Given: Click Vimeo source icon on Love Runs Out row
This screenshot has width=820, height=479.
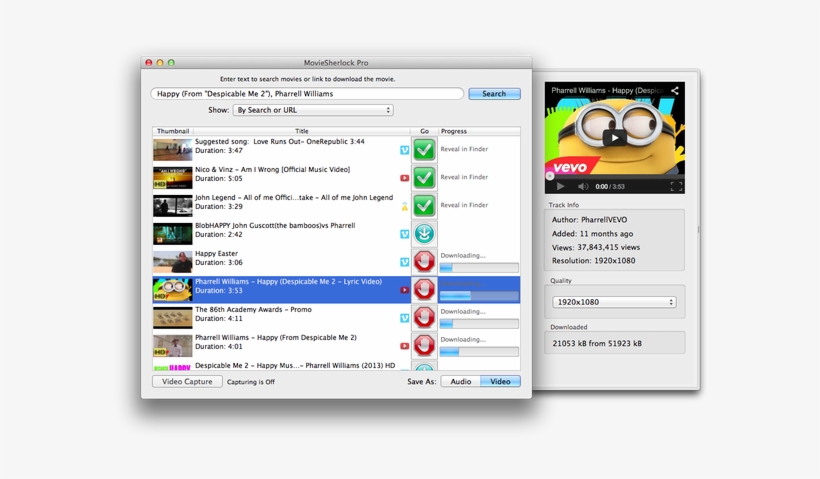Looking at the screenshot, I should (404, 150).
